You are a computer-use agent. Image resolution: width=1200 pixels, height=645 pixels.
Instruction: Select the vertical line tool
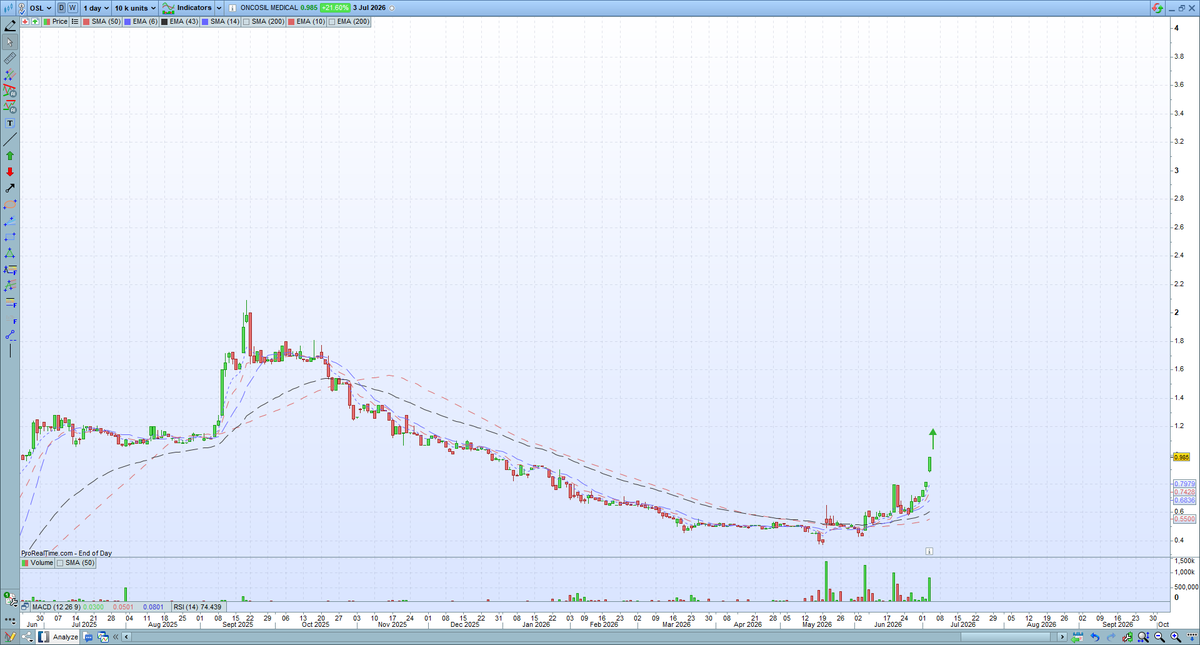(x=10, y=352)
